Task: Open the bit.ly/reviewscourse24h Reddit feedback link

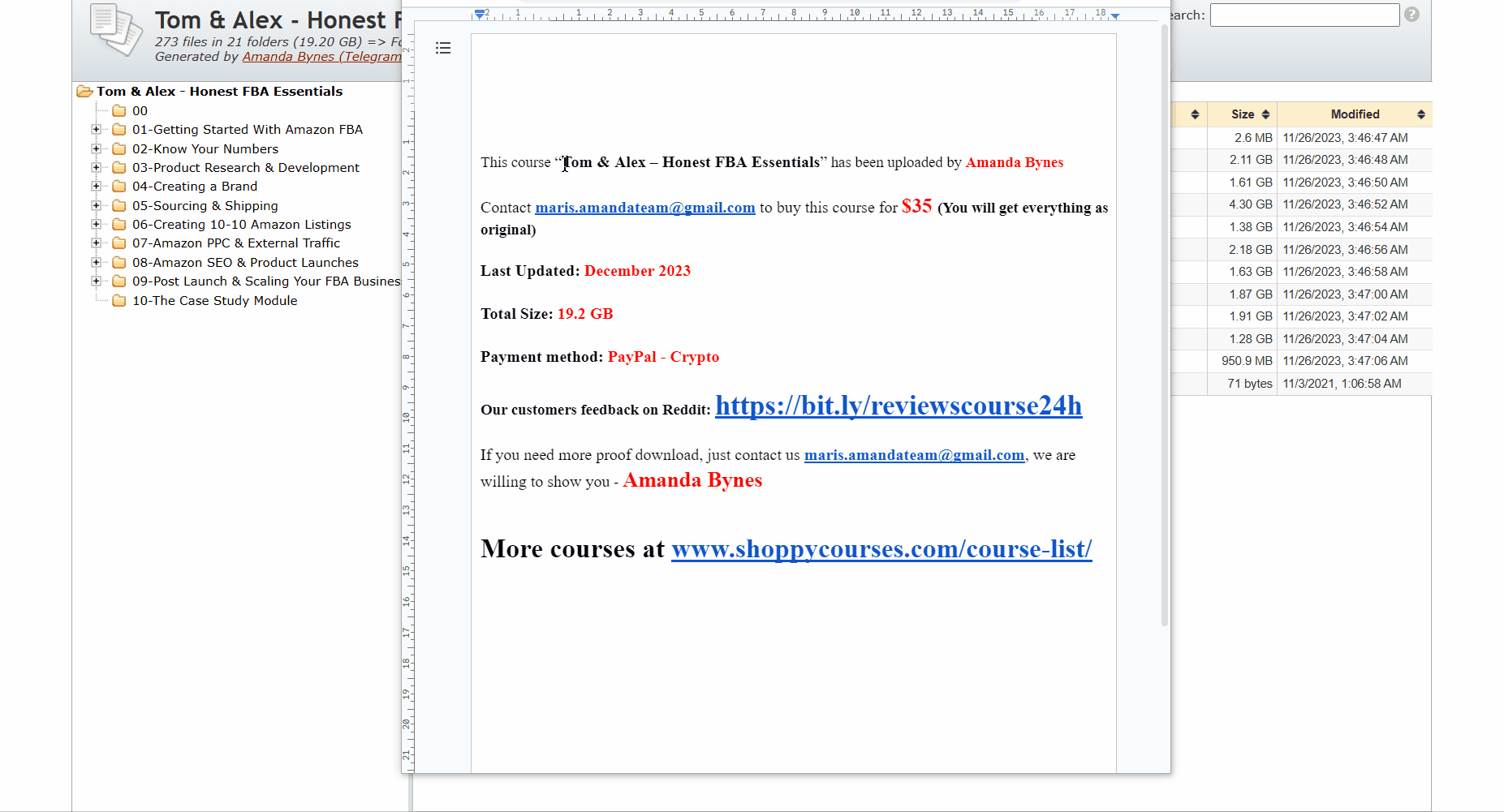Action: [x=898, y=406]
